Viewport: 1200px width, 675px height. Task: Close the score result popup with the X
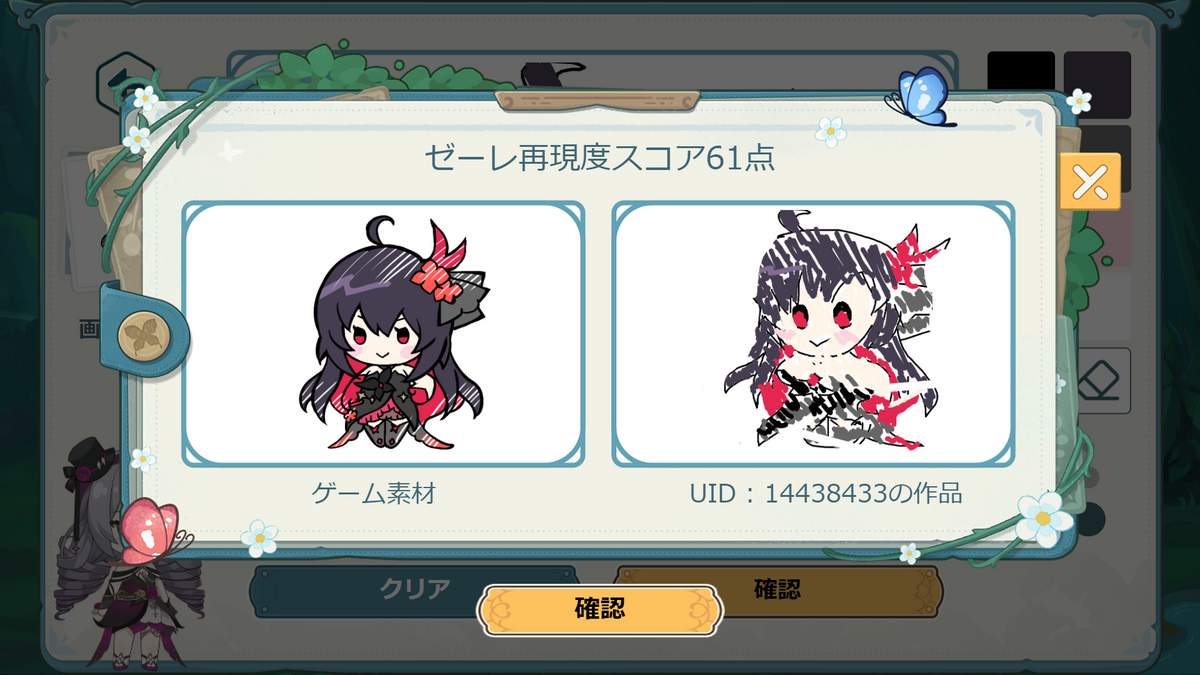[x=1090, y=181]
